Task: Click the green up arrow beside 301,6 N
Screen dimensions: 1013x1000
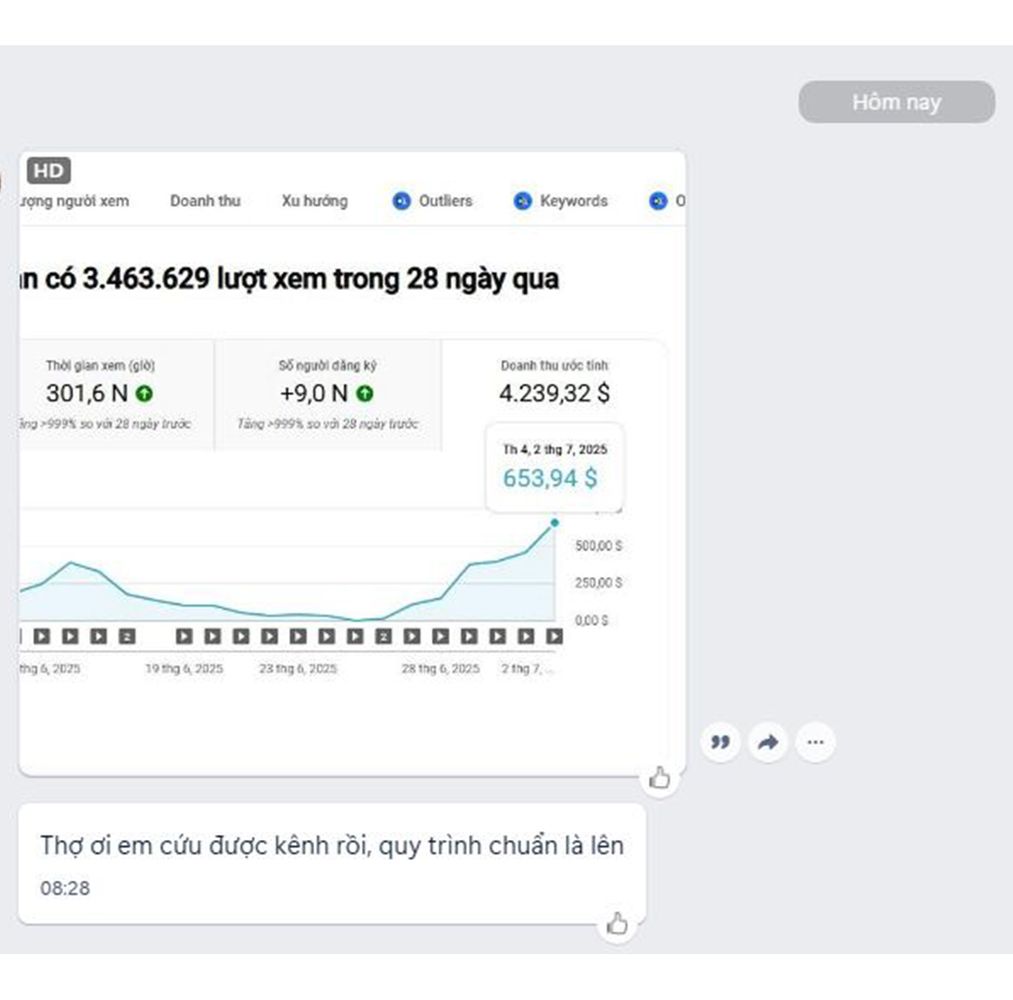Action: tap(145, 394)
